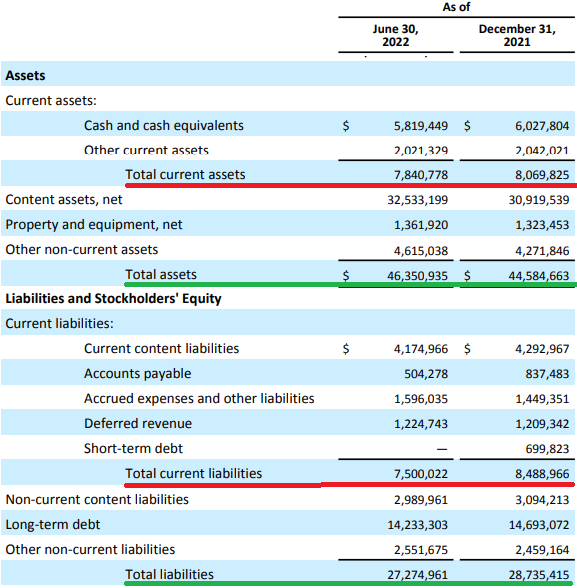Click 'Liabilities and Stockholders' Equity' heading

coord(113,298)
